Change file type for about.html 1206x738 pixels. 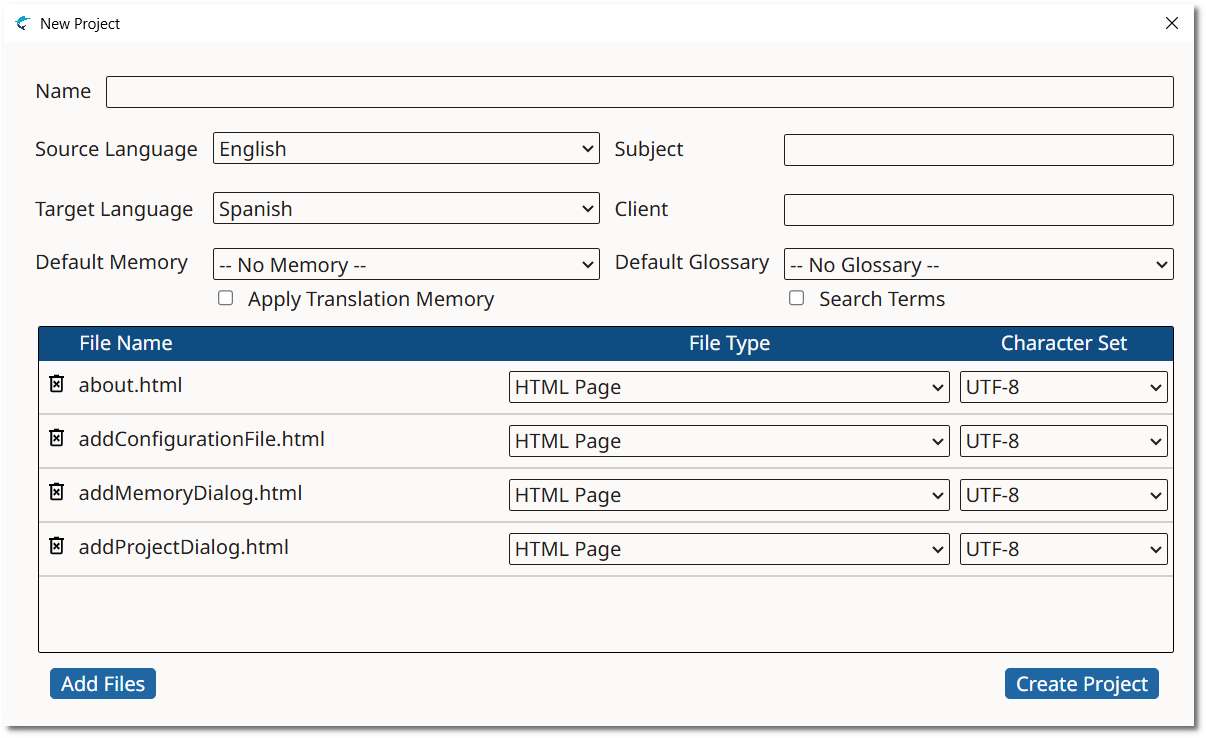729,387
